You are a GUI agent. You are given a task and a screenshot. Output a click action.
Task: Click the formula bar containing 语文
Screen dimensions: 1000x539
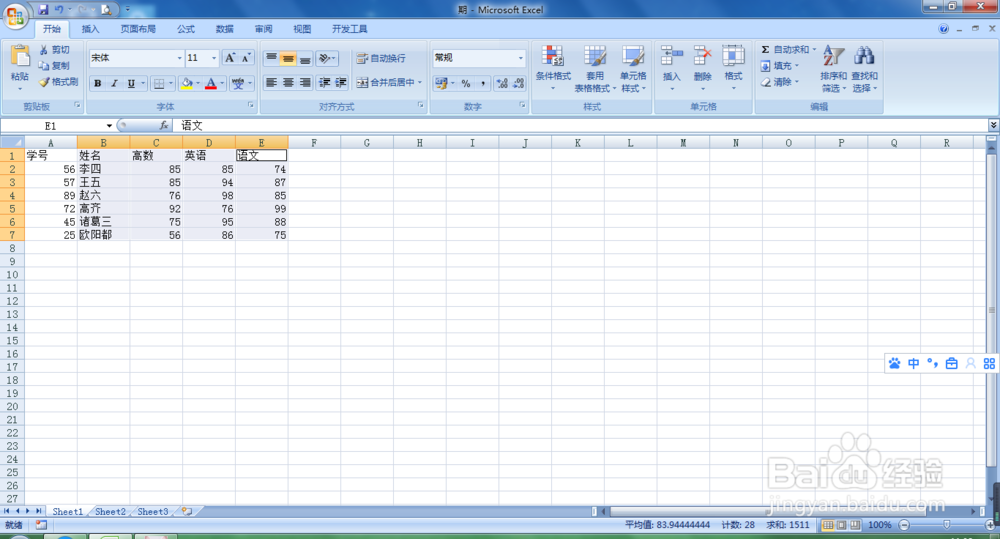(x=582, y=126)
